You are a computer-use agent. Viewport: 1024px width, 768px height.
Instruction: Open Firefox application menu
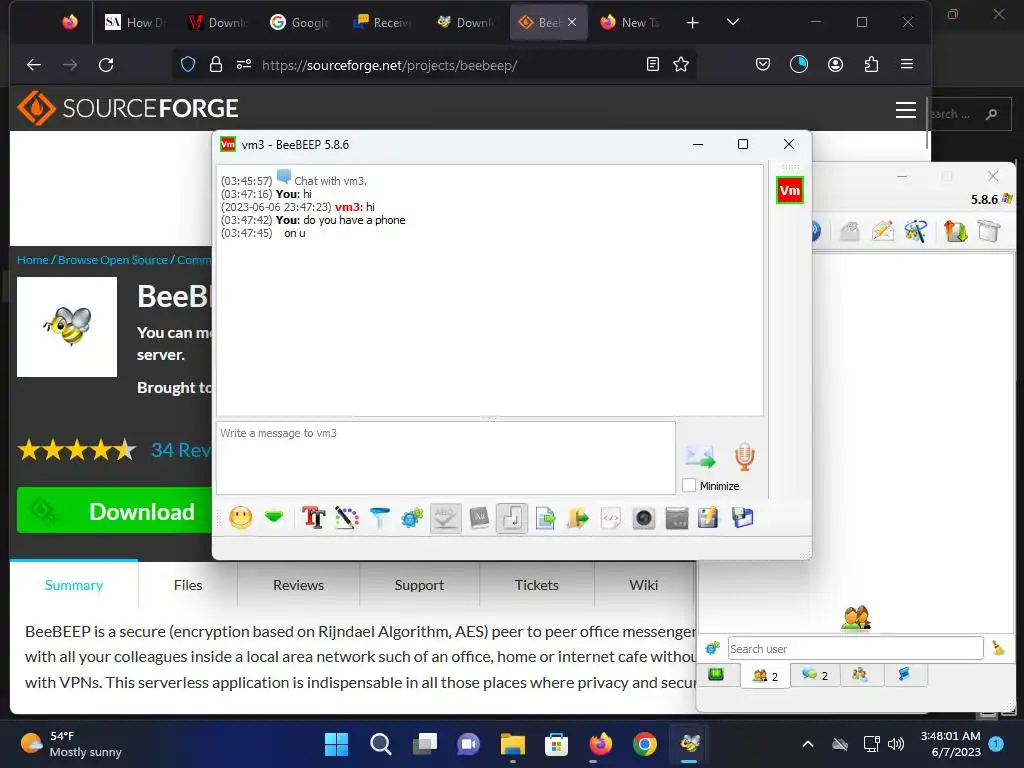click(x=906, y=64)
